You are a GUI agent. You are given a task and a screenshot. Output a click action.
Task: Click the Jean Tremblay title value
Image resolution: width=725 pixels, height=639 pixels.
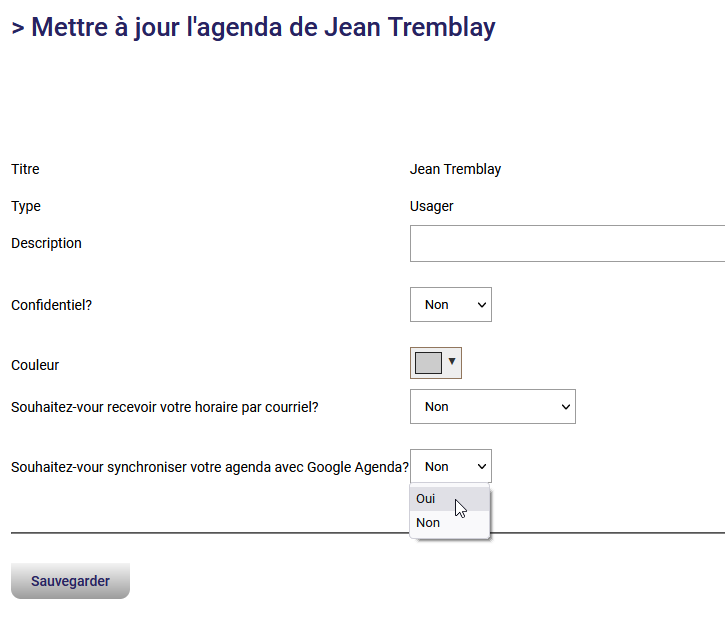pos(455,170)
